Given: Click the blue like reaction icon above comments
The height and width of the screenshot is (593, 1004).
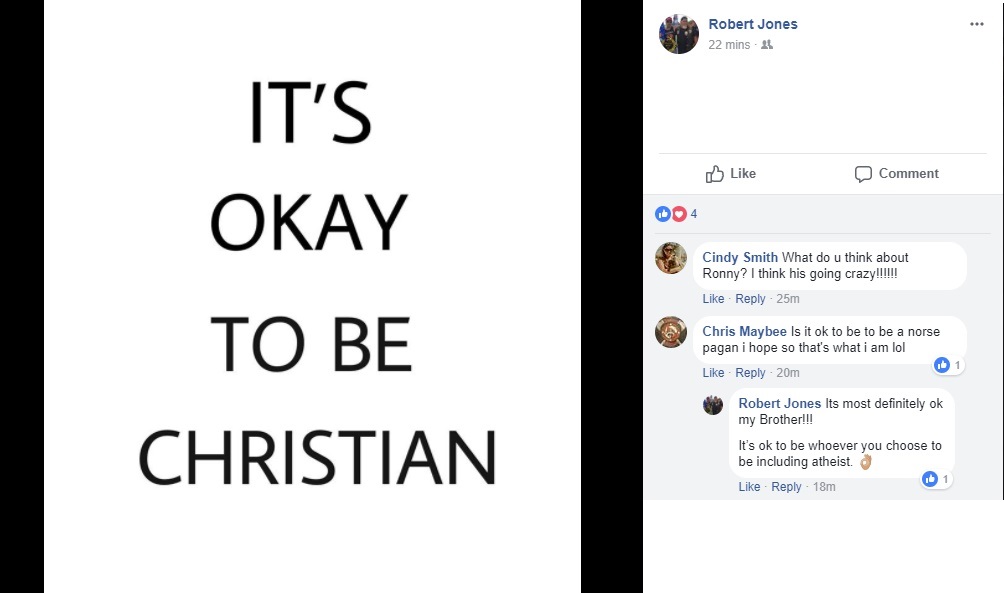Looking at the screenshot, I should pos(662,214).
